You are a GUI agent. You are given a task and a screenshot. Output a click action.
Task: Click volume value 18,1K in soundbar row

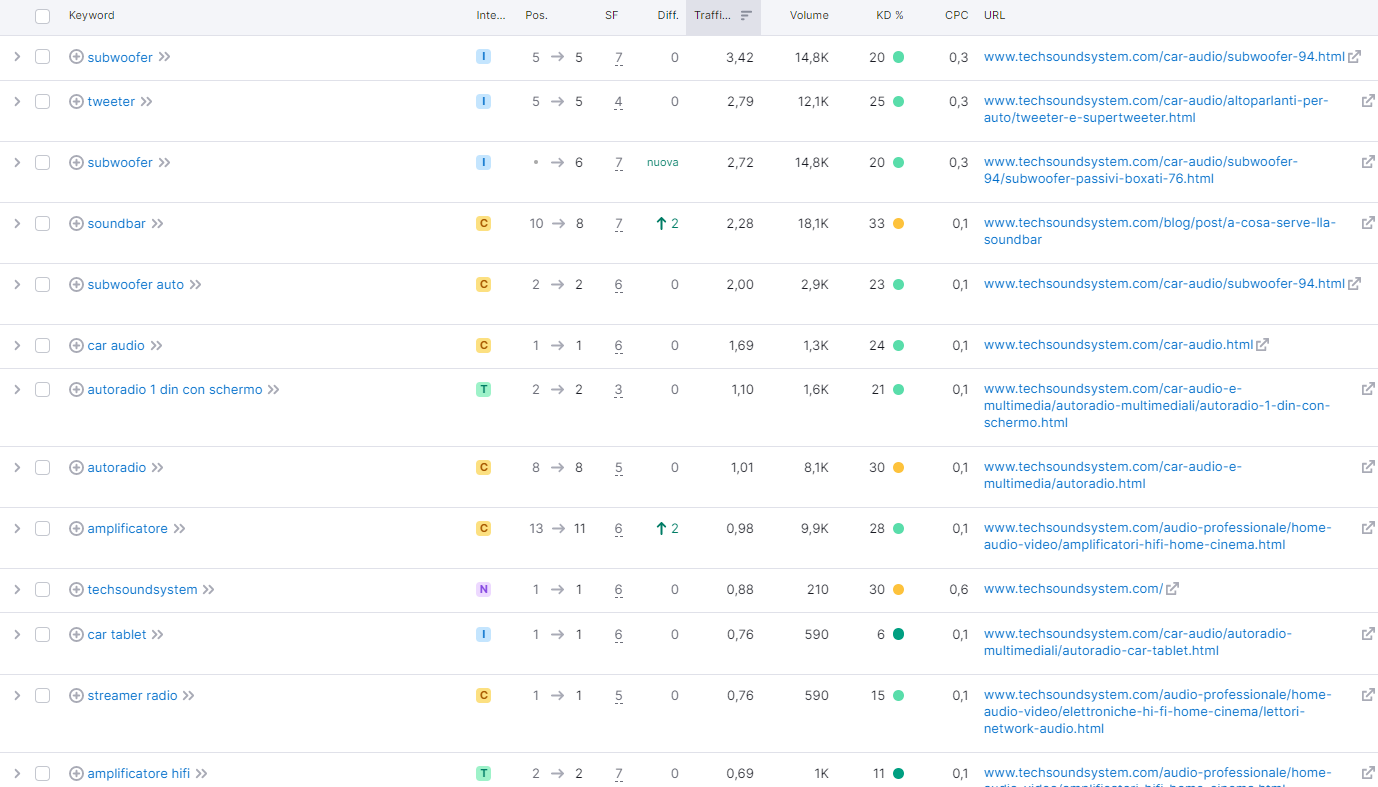pos(813,223)
